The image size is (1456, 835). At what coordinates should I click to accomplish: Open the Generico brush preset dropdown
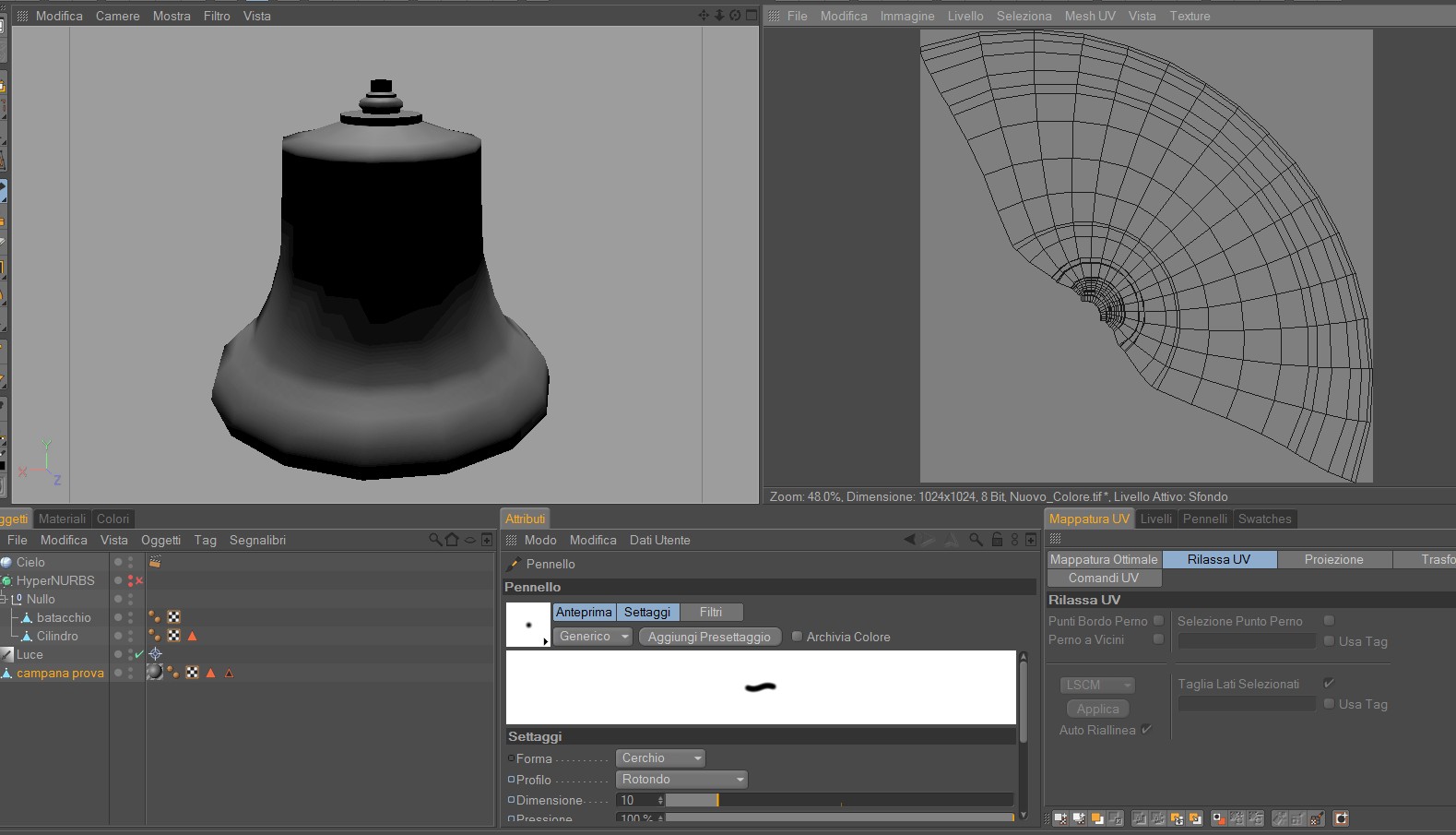[x=593, y=637]
